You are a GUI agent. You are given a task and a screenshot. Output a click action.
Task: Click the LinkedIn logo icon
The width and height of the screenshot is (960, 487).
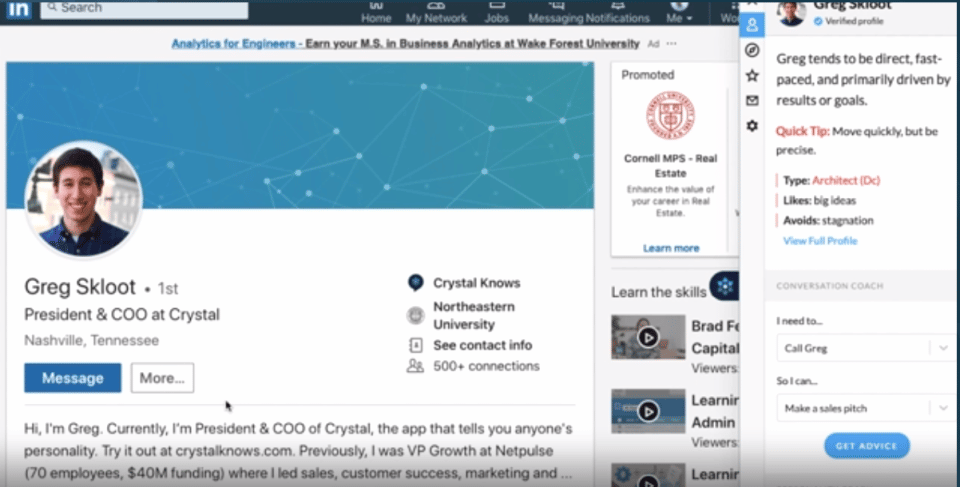tap(18, 9)
